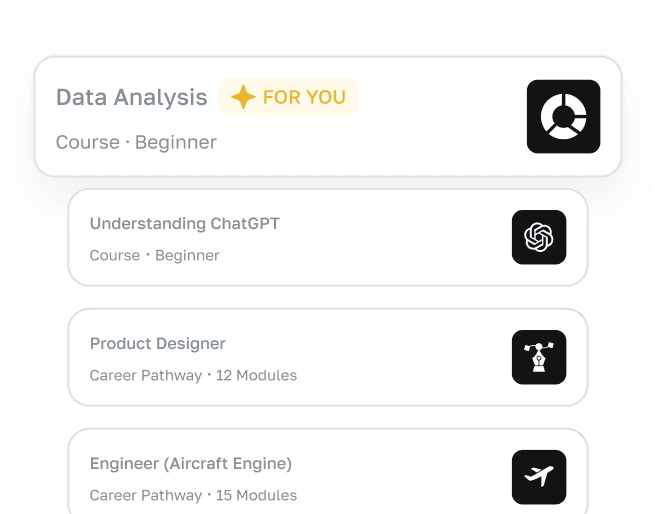
Task: Click the sparkle star in FOR YOU badge
Action: pyautogui.click(x=243, y=97)
